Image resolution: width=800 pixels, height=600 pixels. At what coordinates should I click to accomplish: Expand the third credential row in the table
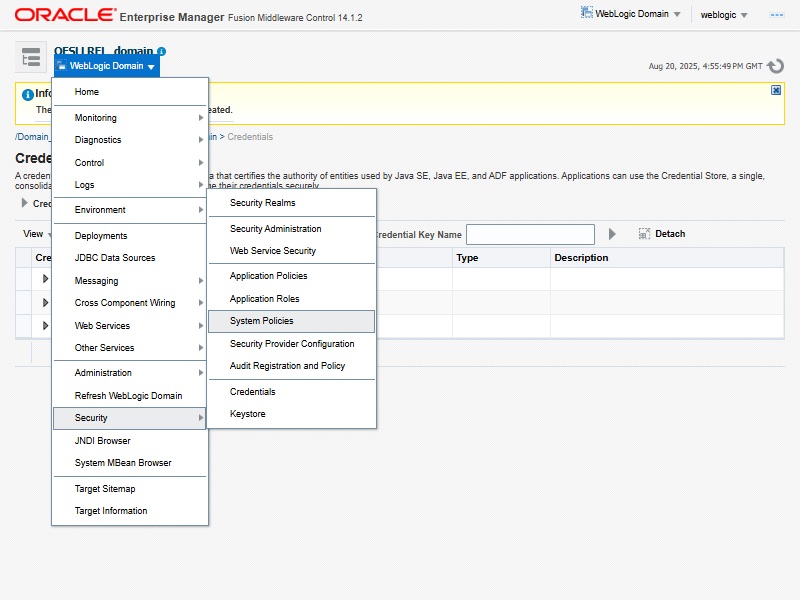[x=45, y=326]
